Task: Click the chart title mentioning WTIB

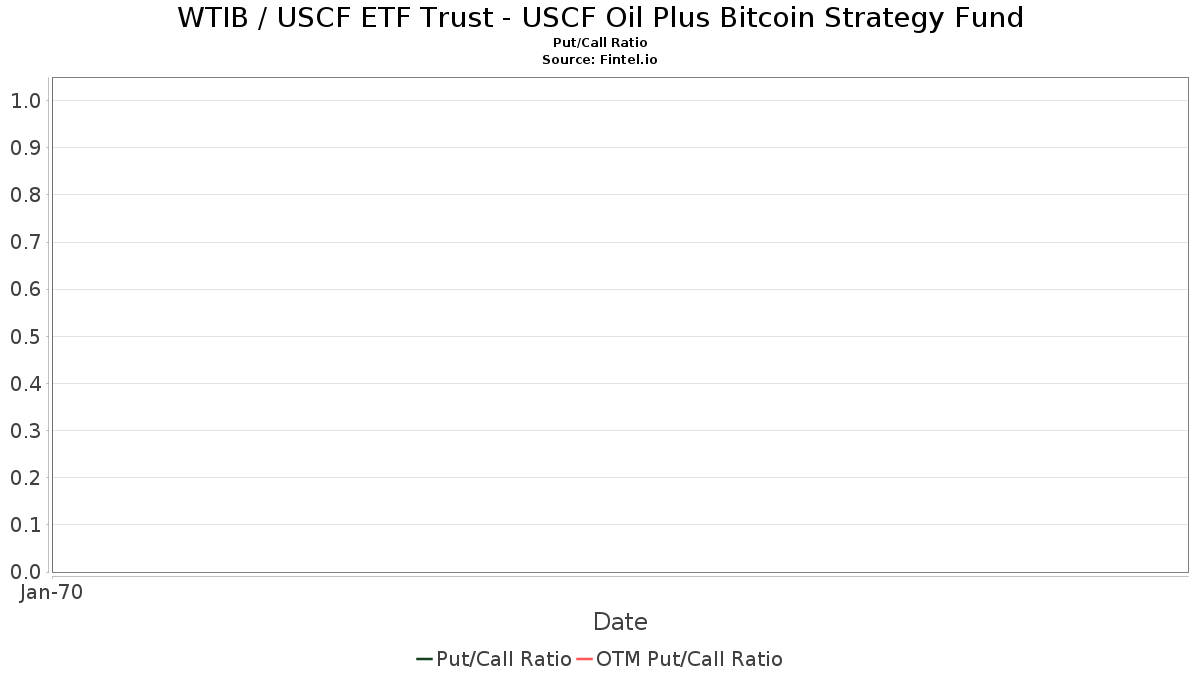Action: click(x=600, y=18)
